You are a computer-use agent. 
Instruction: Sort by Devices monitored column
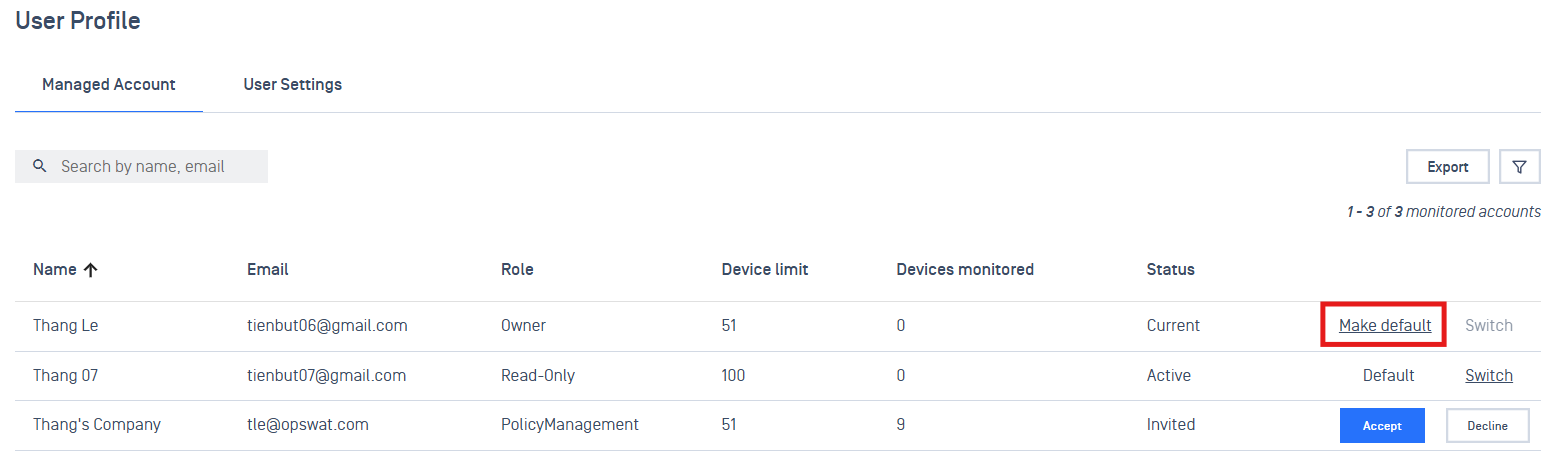964,270
